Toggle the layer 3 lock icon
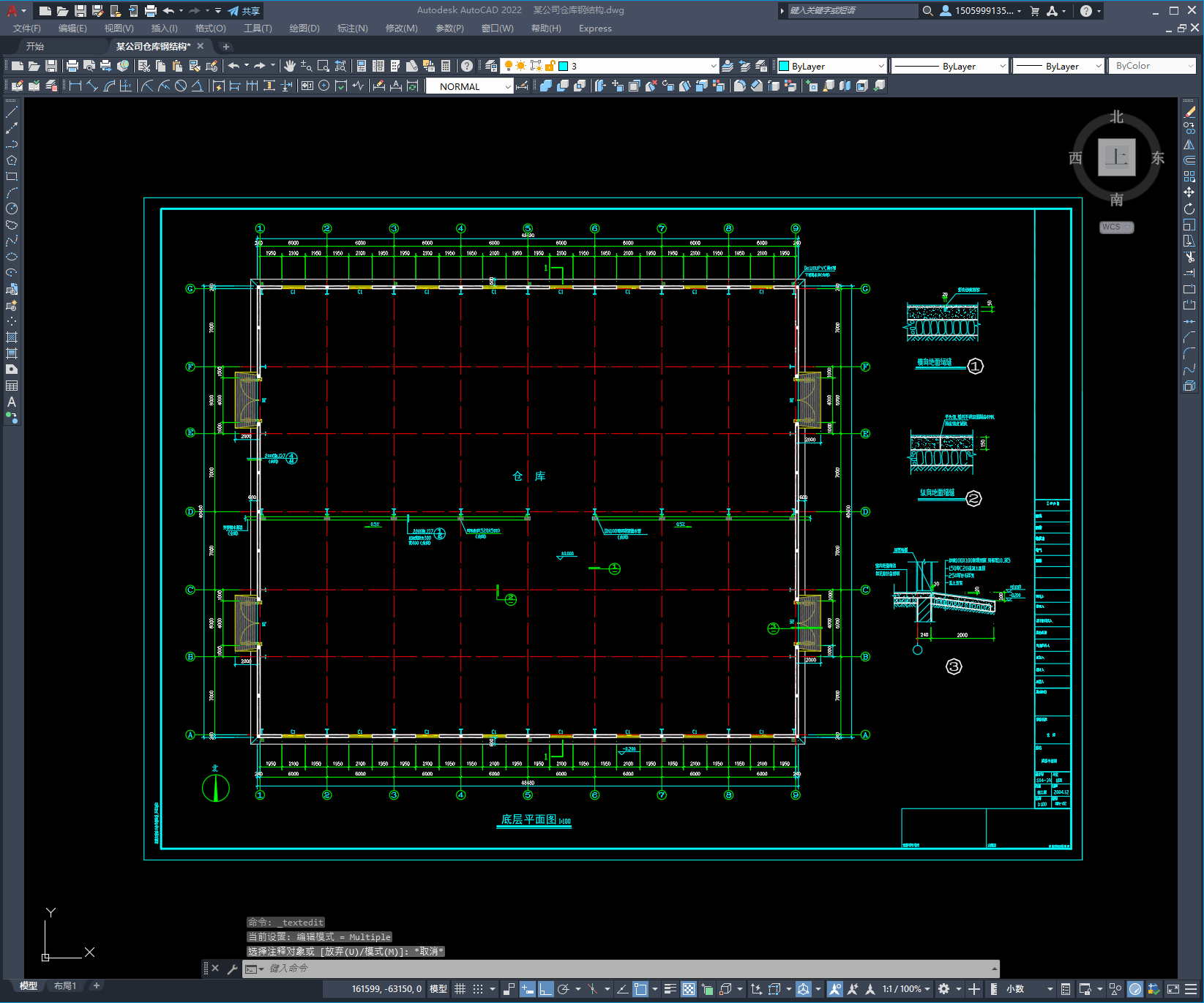This screenshot has height=1003, width=1204. pos(550,66)
